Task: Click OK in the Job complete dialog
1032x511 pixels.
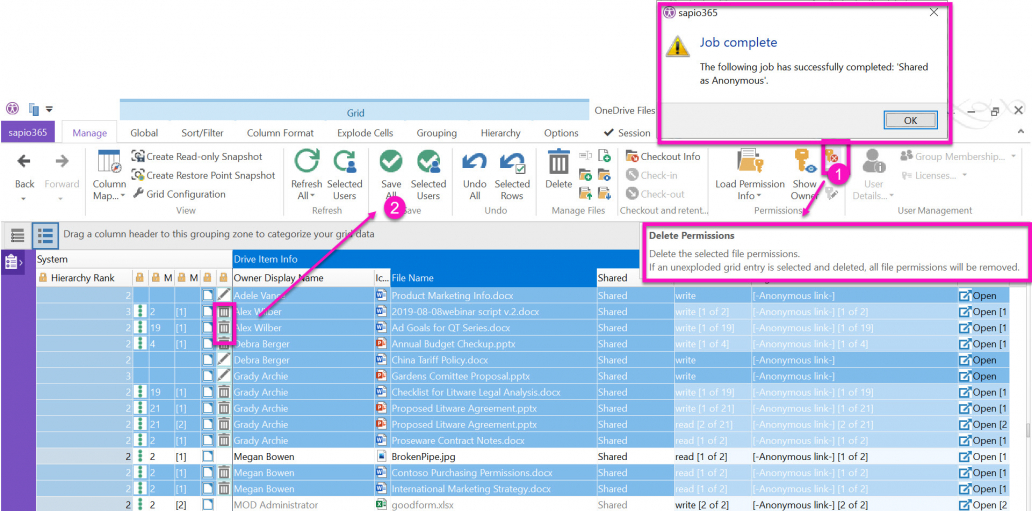Action: [x=910, y=121]
